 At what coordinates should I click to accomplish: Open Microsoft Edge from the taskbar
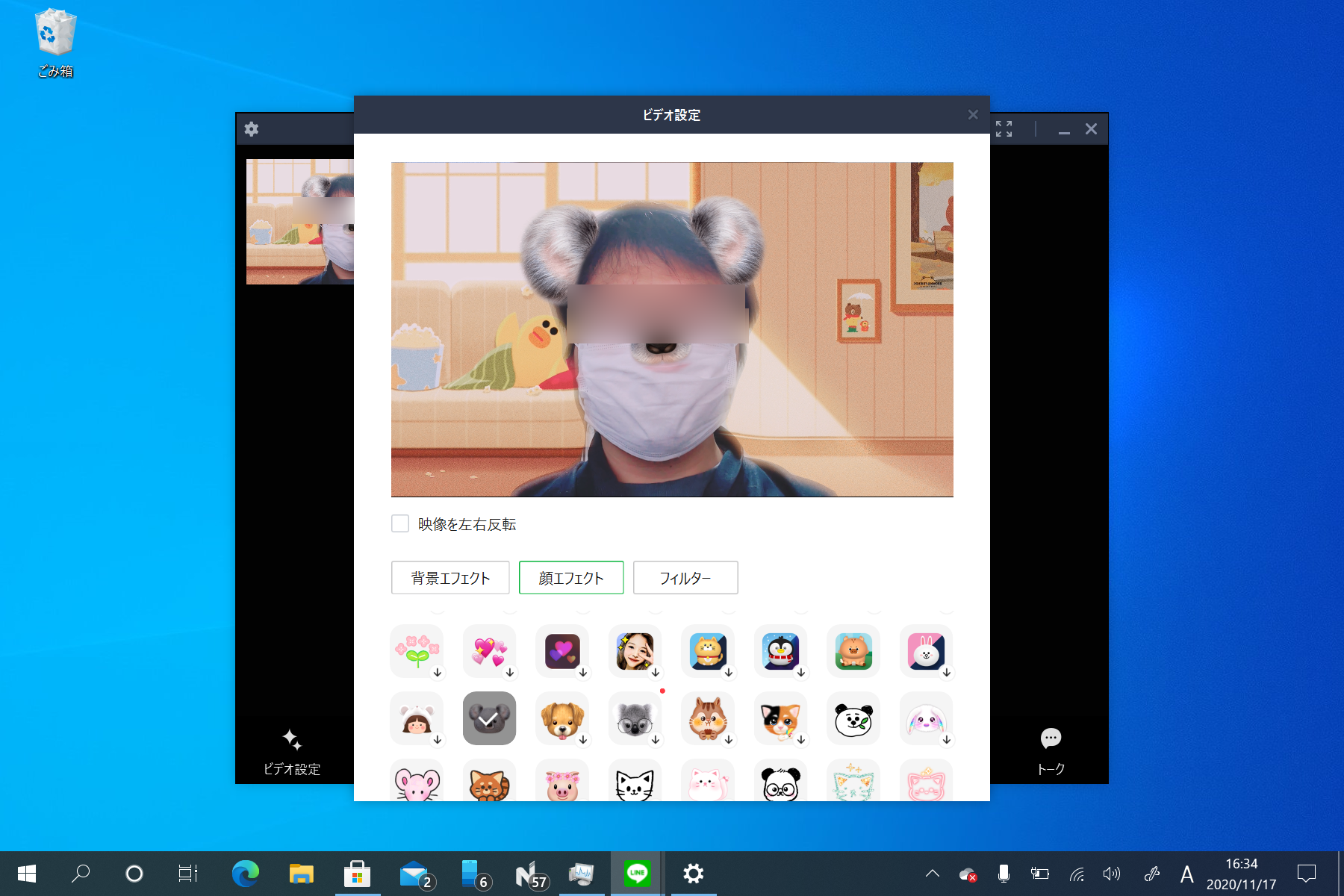pyautogui.click(x=245, y=874)
